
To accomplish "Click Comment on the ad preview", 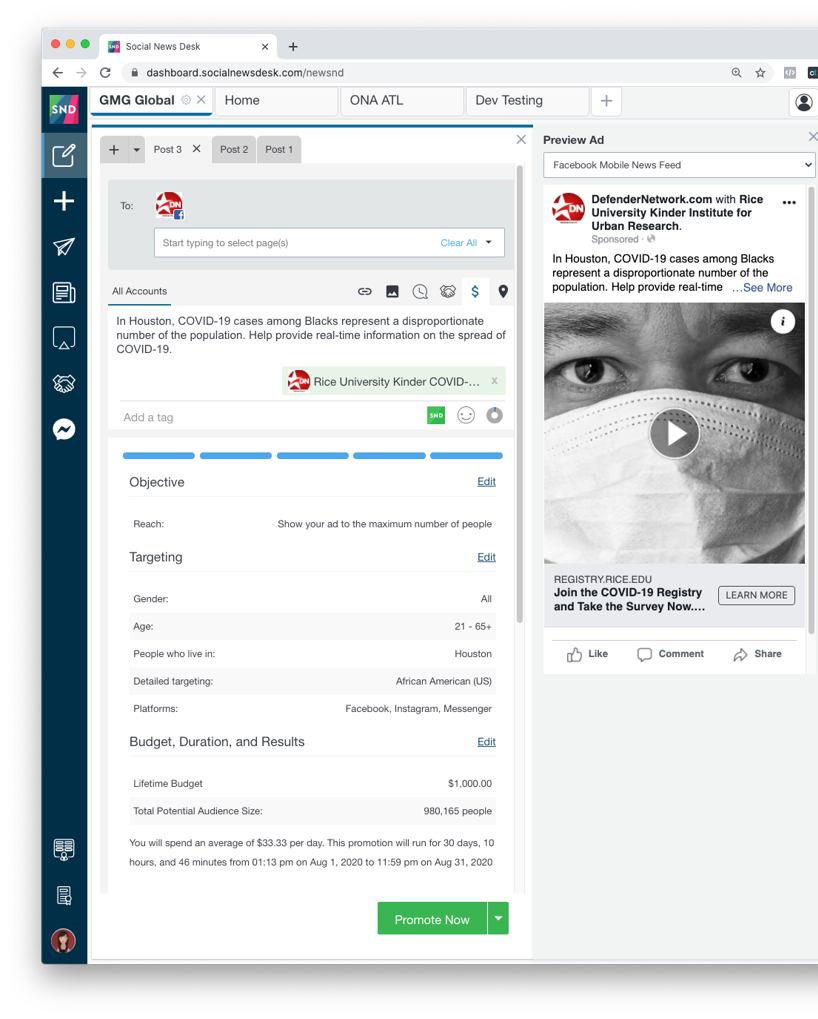I will 671,654.
